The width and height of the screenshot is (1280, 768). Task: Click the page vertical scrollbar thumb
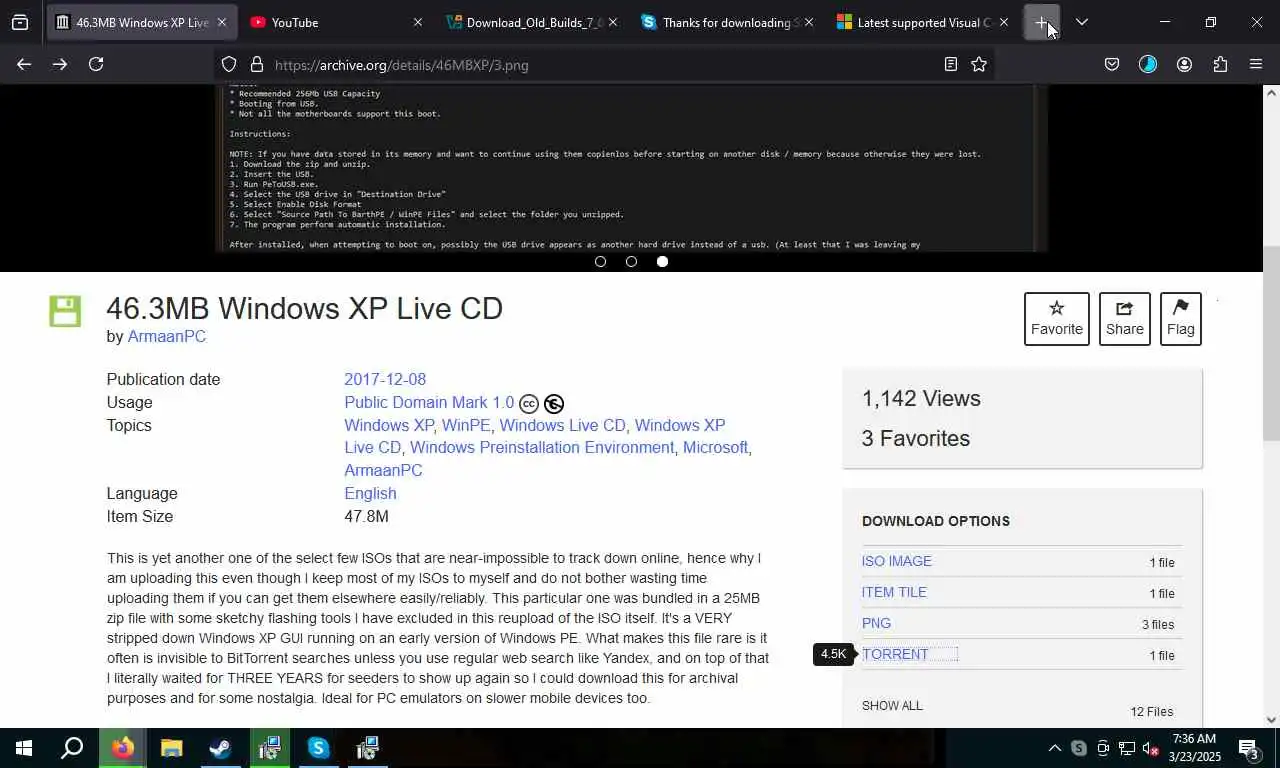click(x=1271, y=342)
